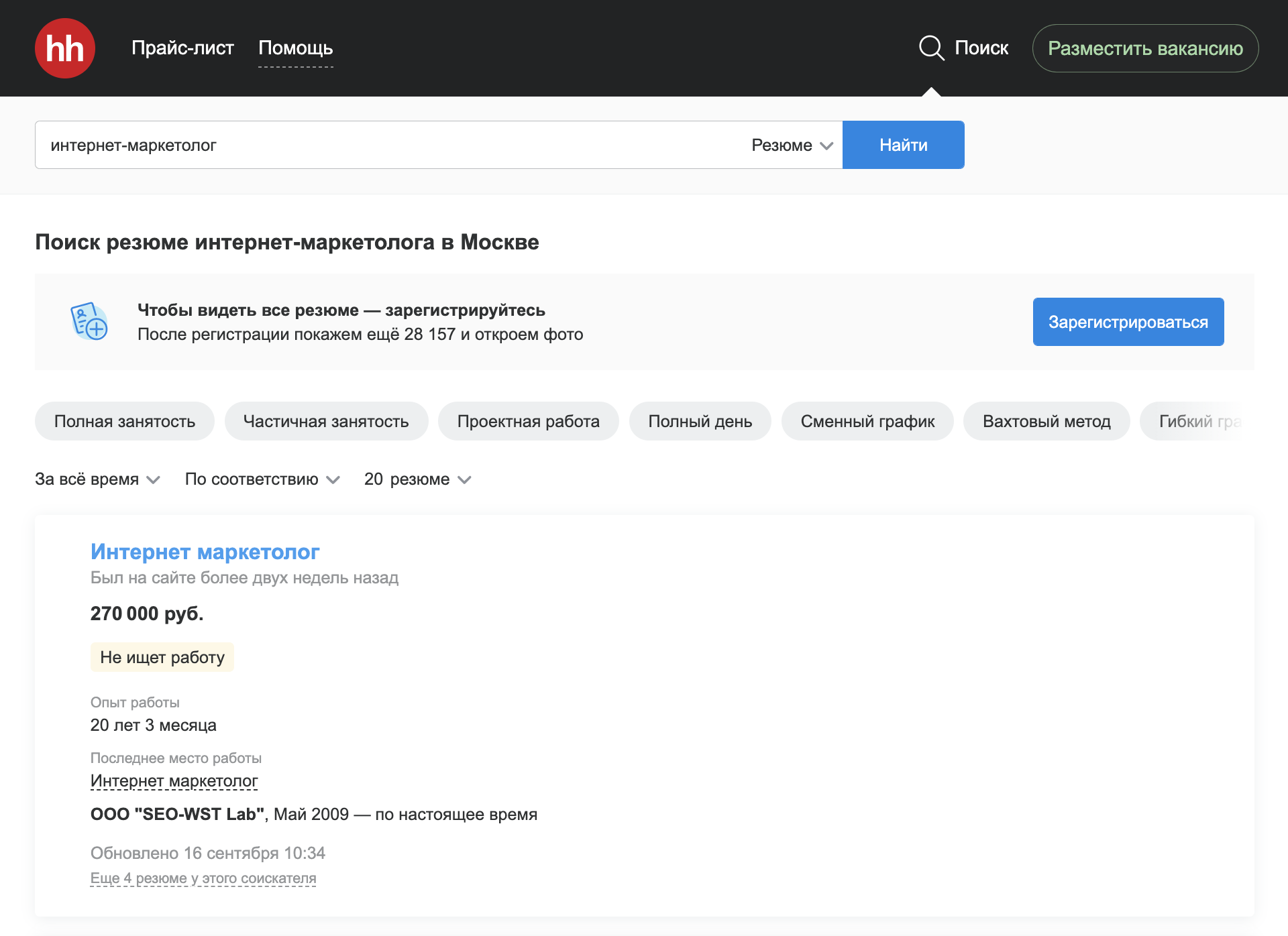Toggle the Проектная работа filter
The image size is (1288, 936).
pos(529,421)
